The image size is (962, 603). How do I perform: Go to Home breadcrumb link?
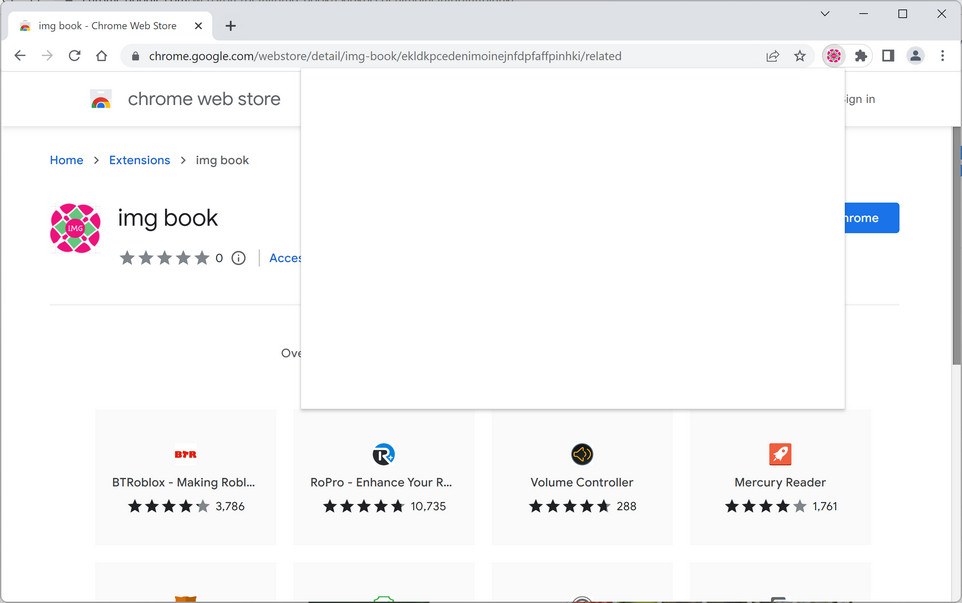click(x=66, y=160)
